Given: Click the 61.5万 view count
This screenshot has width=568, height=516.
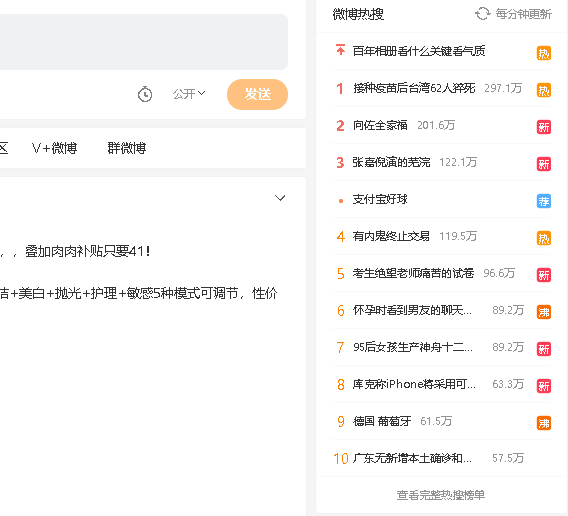Looking at the screenshot, I should coord(436,421).
